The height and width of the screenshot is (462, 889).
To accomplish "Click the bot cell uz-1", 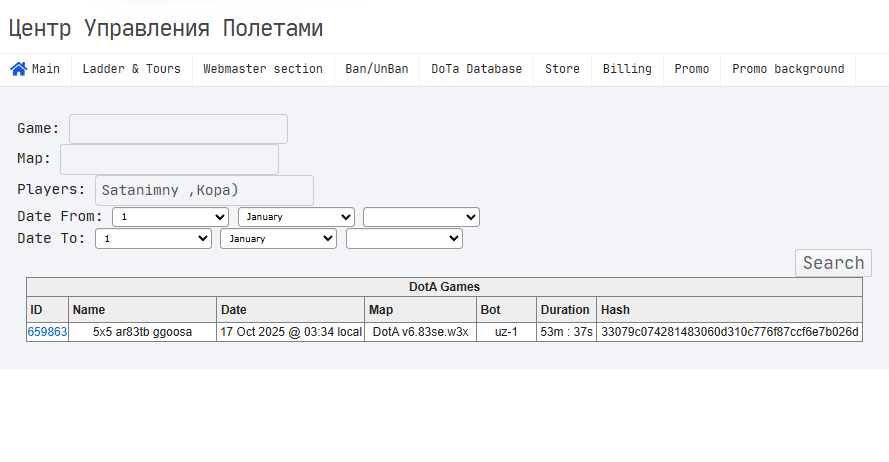I will [506, 332].
